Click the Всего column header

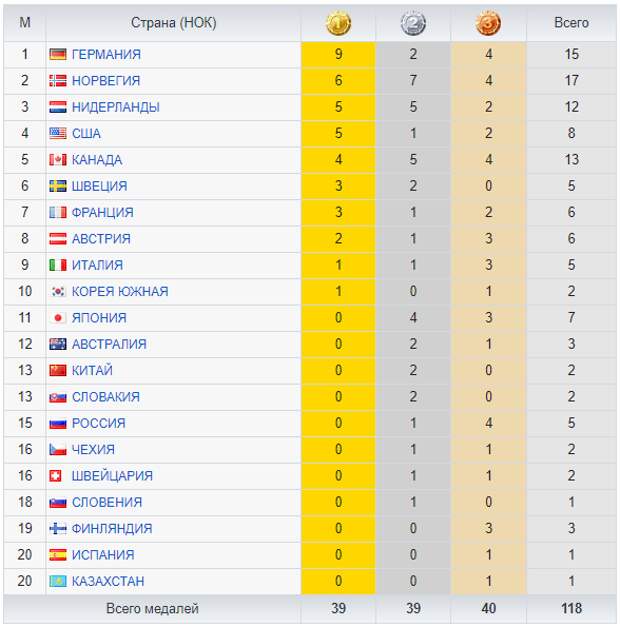click(571, 23)
